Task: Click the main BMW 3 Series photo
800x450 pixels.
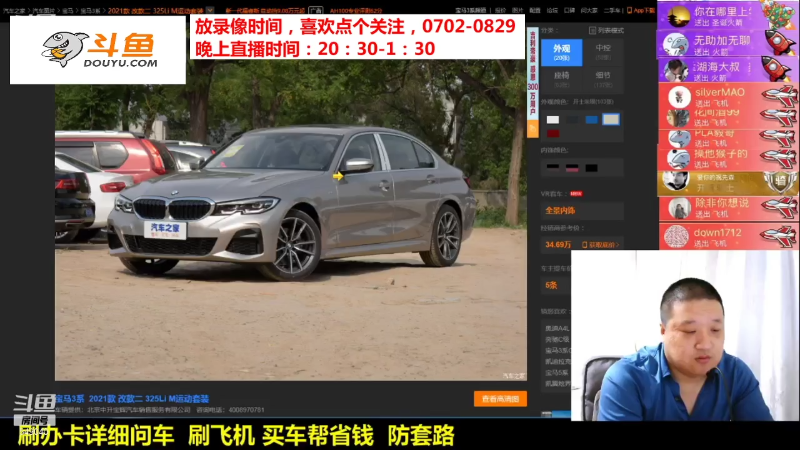Action: pos(291,220)
